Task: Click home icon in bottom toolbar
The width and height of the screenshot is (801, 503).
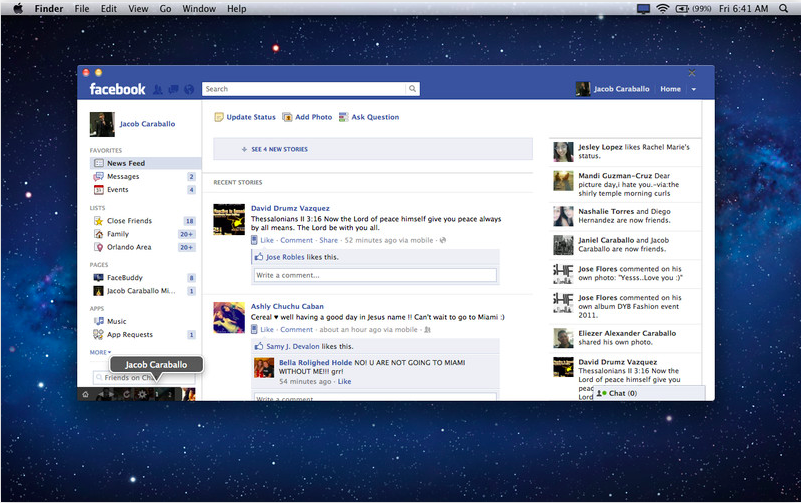Action: click(x=85, y=394)
